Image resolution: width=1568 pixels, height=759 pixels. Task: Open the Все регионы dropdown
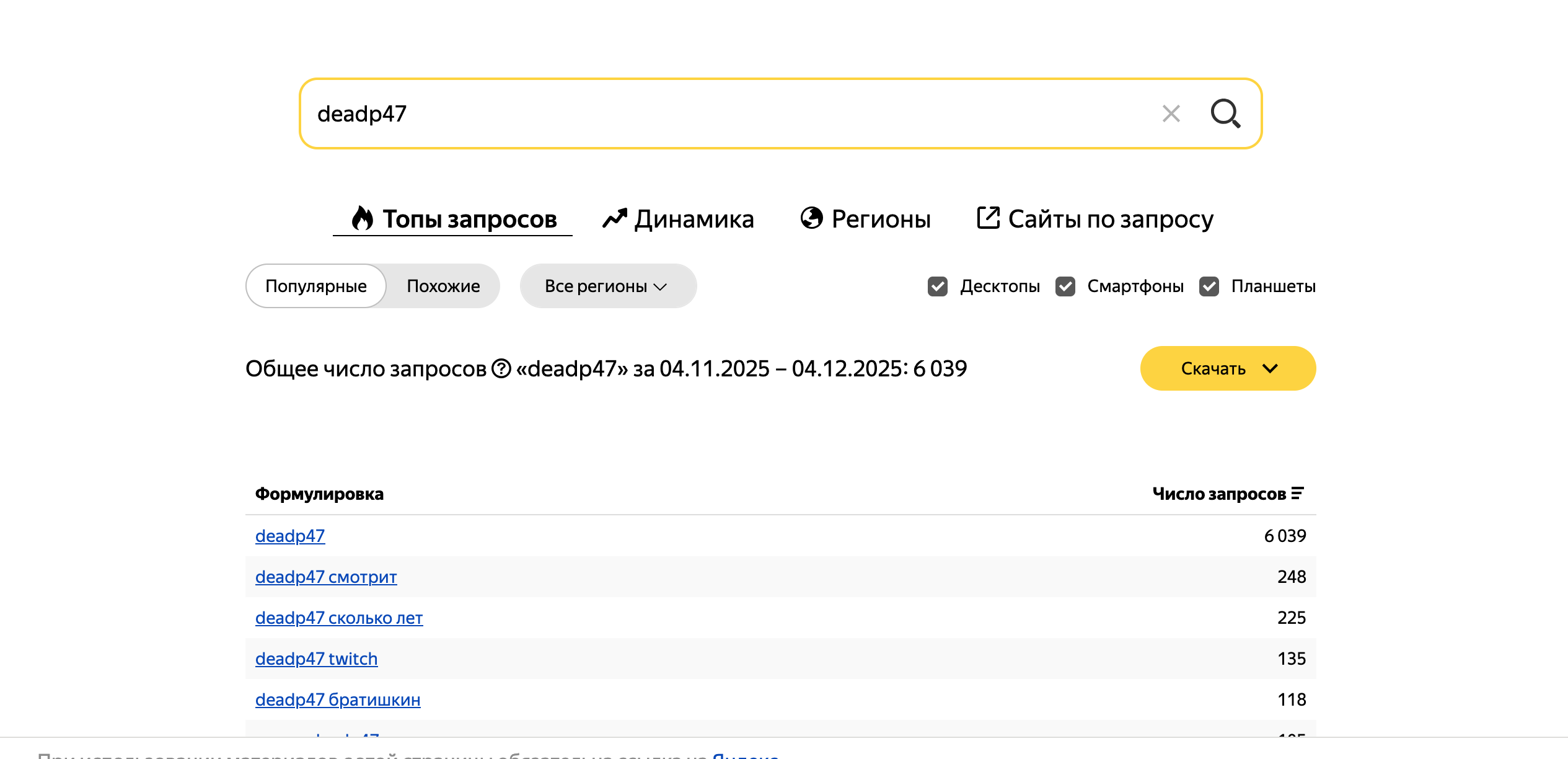click(x=607, y=286)
